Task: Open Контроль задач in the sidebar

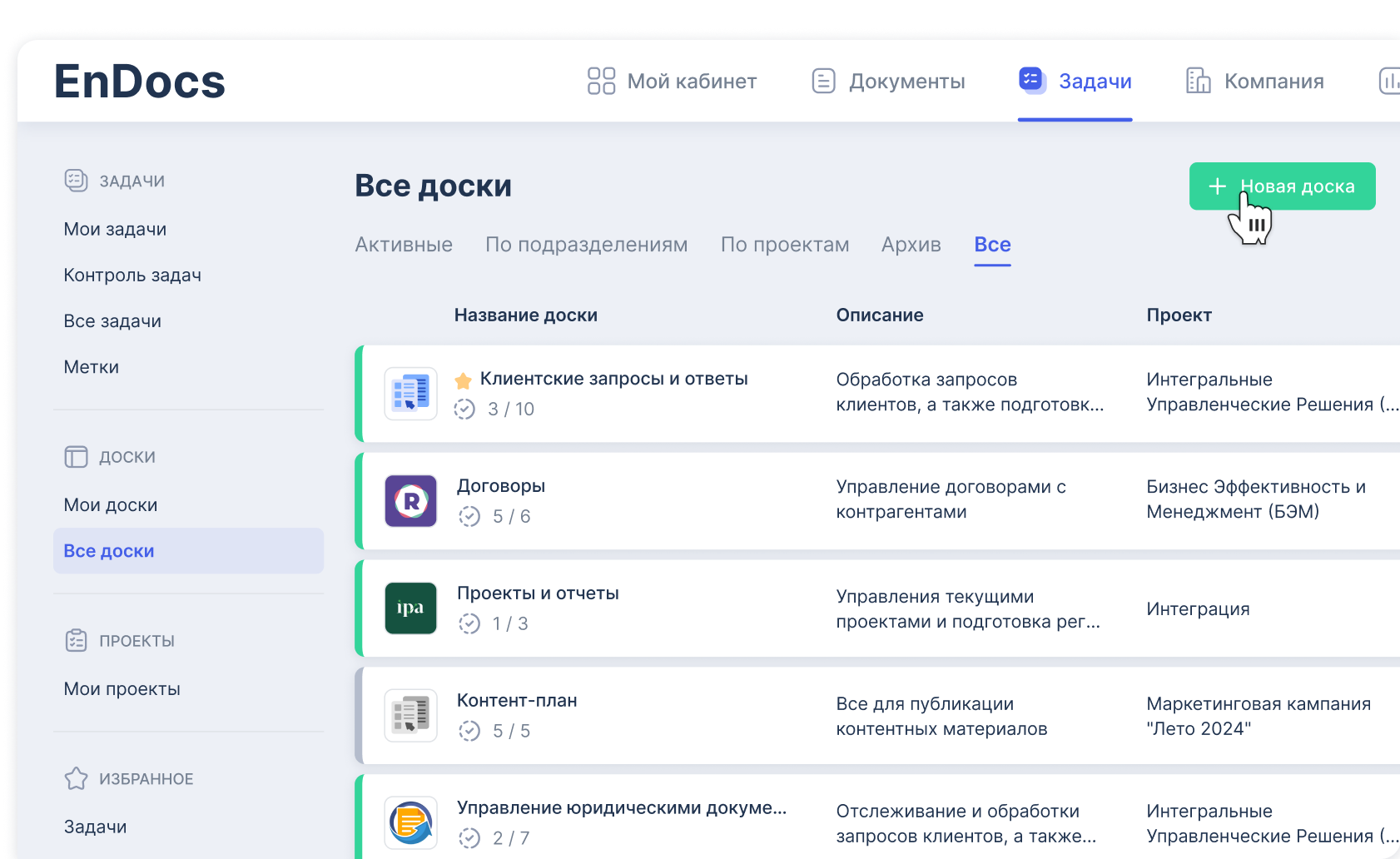Action: tap(132, 276)
